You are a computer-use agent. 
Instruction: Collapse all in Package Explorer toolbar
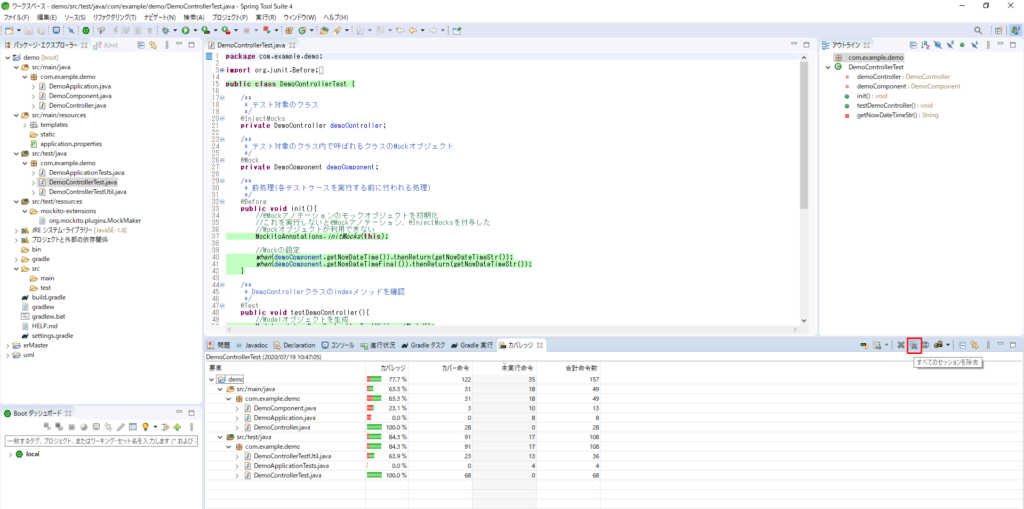point(140,45)
